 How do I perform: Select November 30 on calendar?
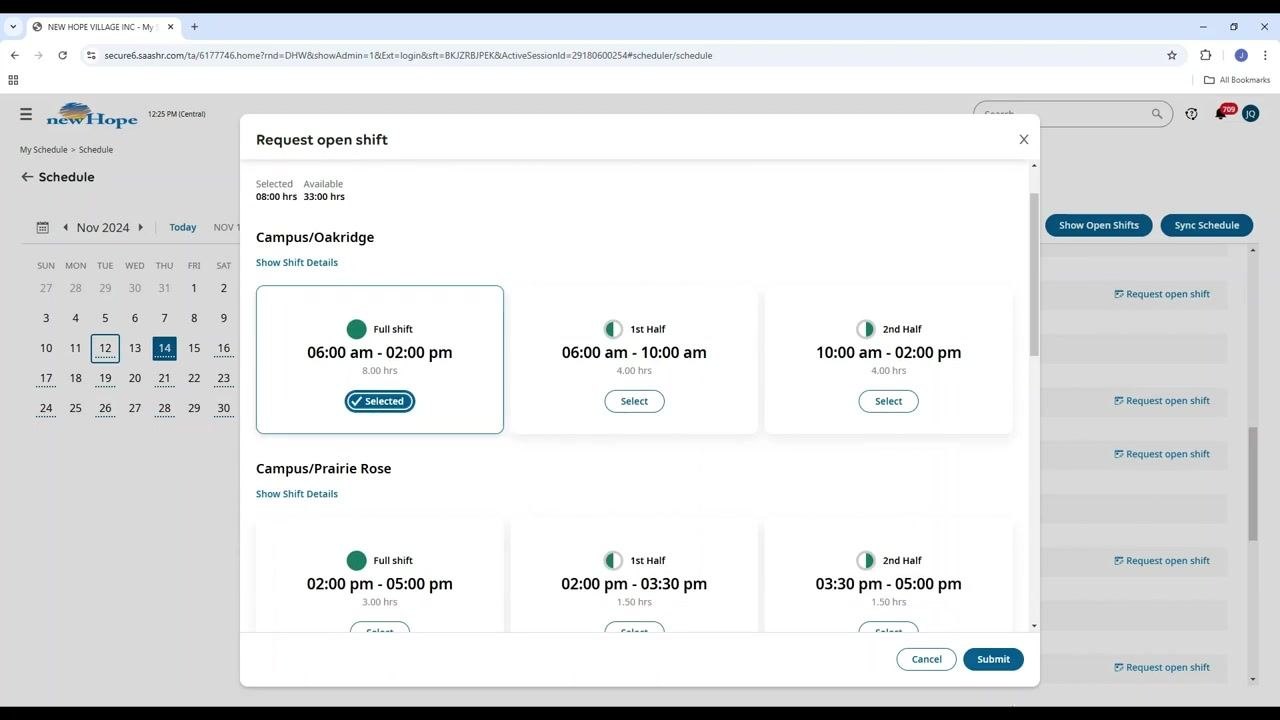(x=223, y=409)
